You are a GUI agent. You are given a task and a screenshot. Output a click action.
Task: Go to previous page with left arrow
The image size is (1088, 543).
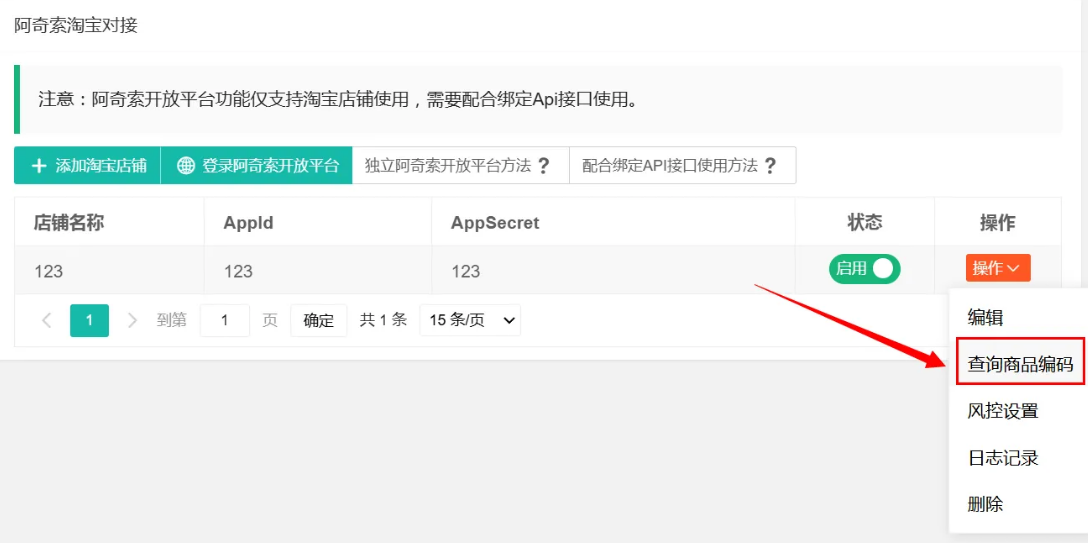(x=46, y=320)
